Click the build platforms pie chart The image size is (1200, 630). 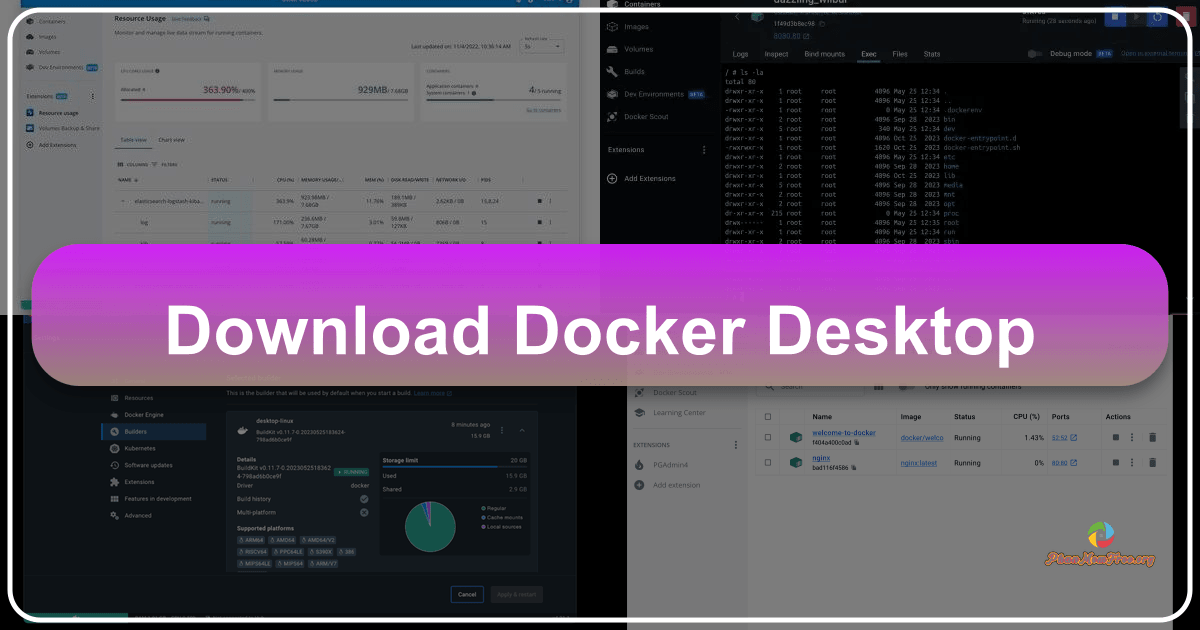[430, 527]
